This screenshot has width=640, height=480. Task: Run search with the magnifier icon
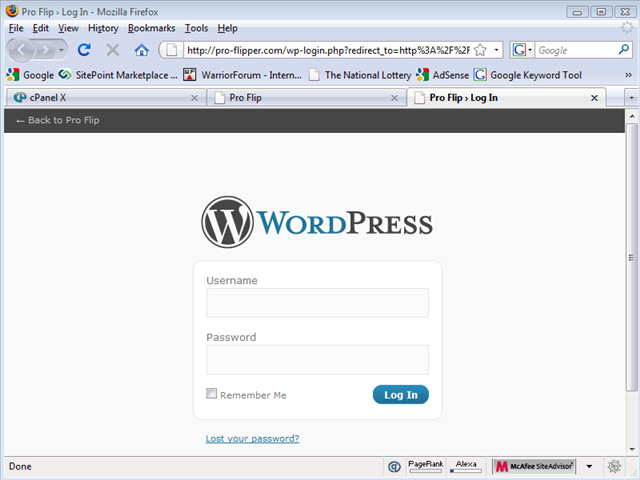click(x=624, y=50)
